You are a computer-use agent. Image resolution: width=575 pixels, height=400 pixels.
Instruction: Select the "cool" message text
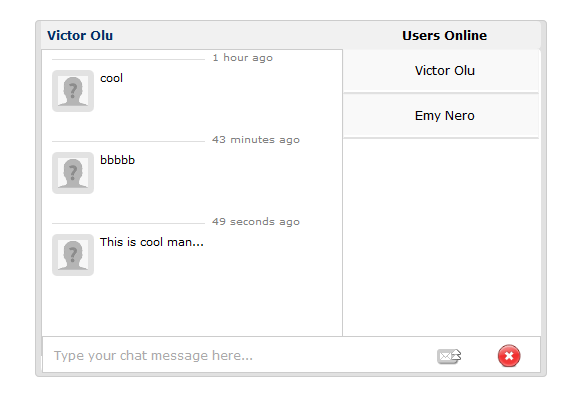click(111, 78)
